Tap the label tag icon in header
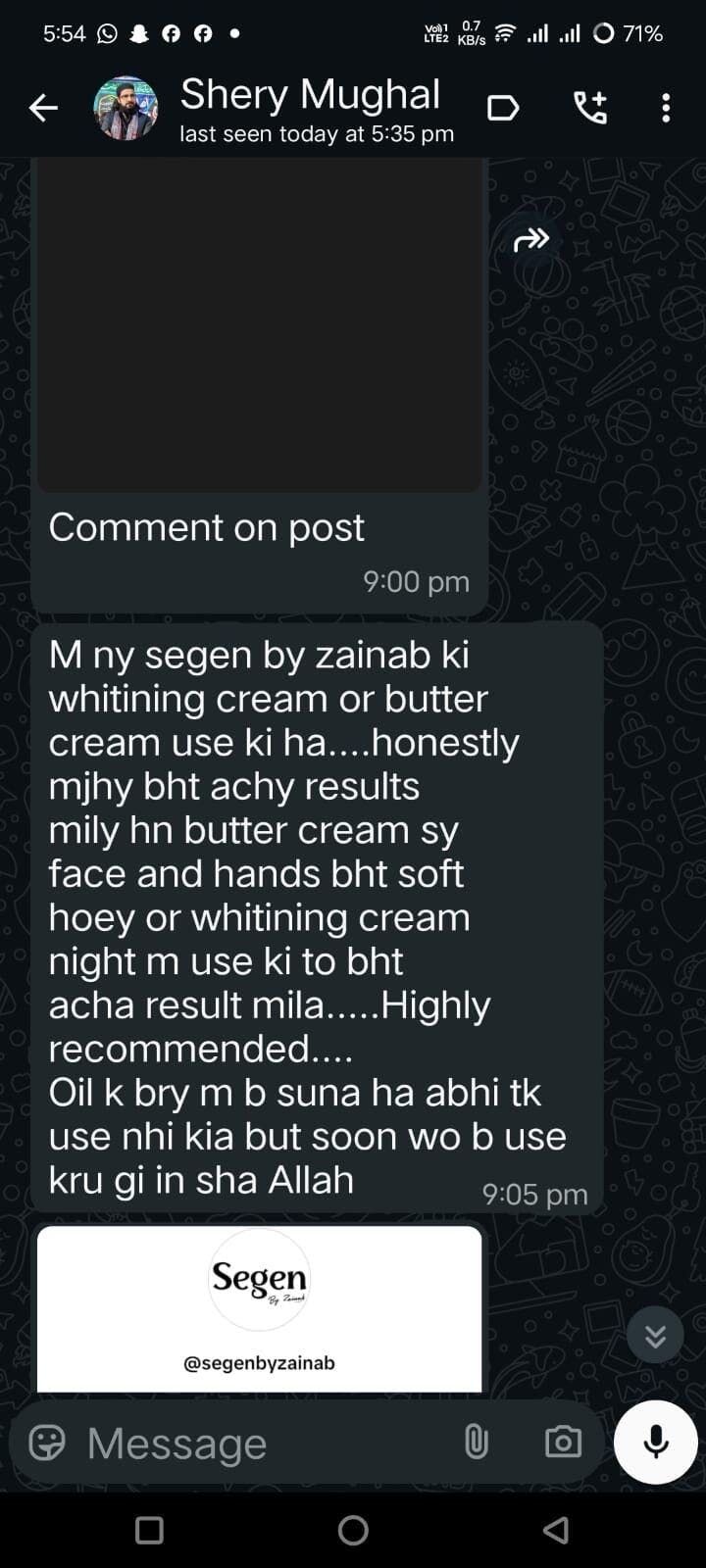 pos(503,108)
